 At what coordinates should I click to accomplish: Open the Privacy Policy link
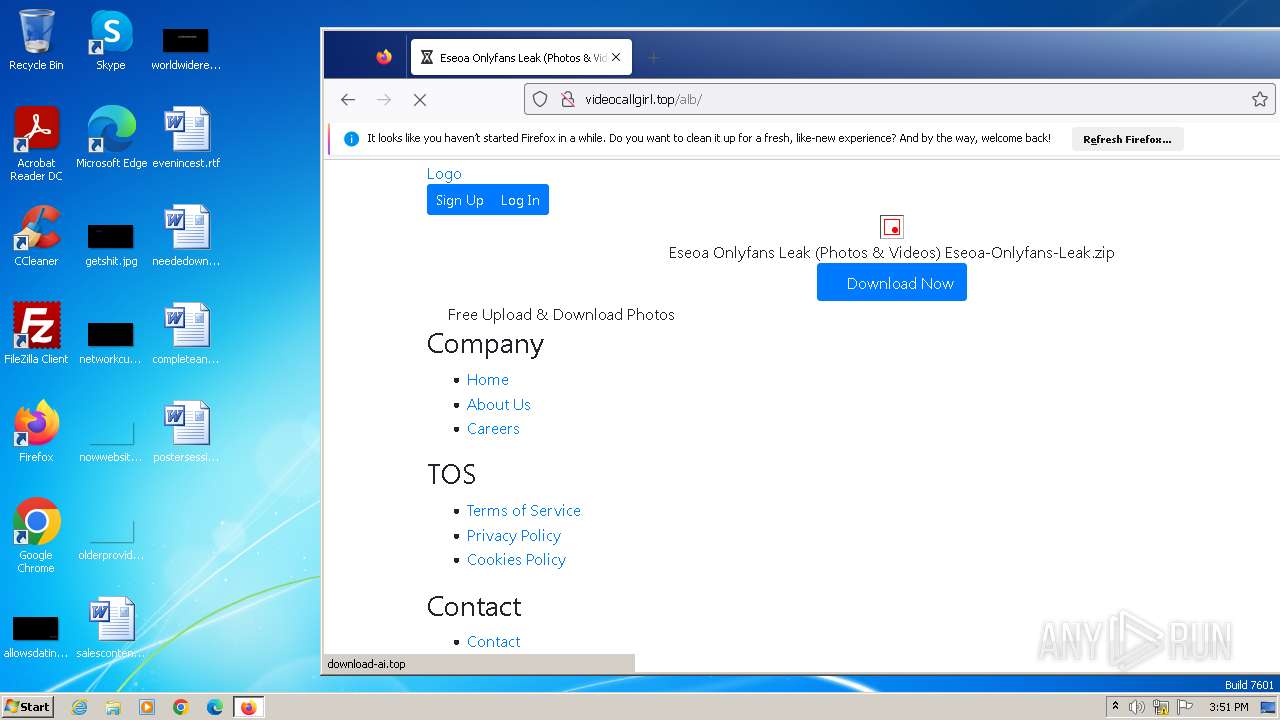(514, 535)
